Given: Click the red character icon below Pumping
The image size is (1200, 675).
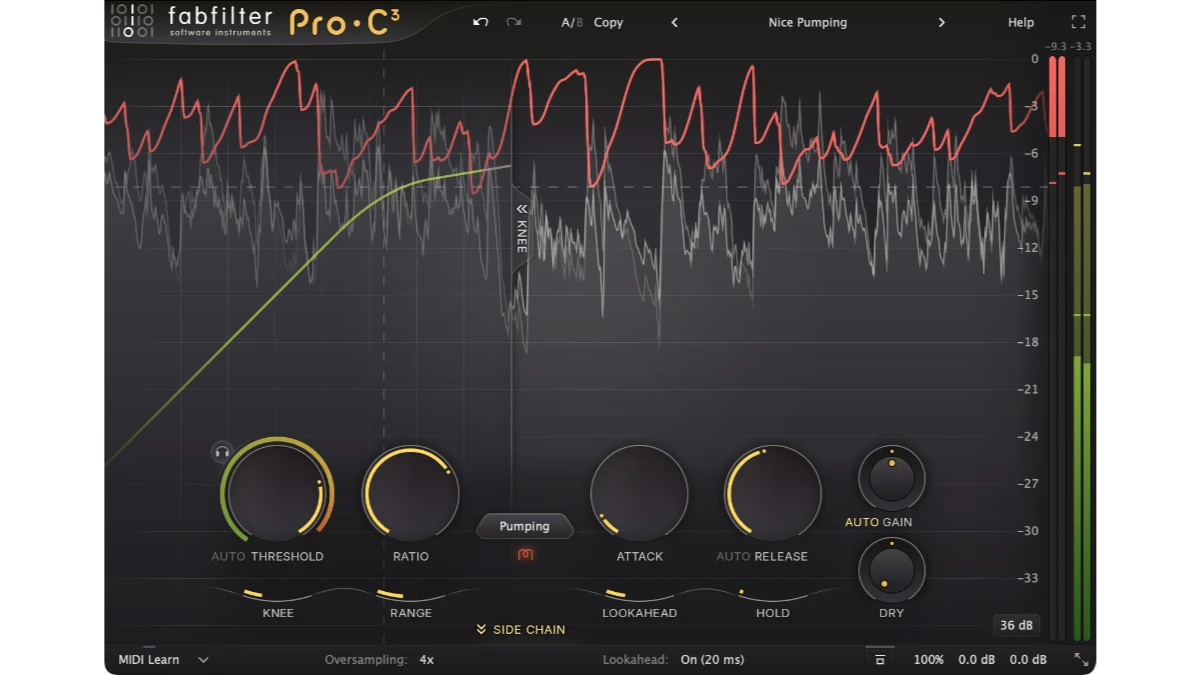Looking at the screenshot, I should [x=526, y=554].
